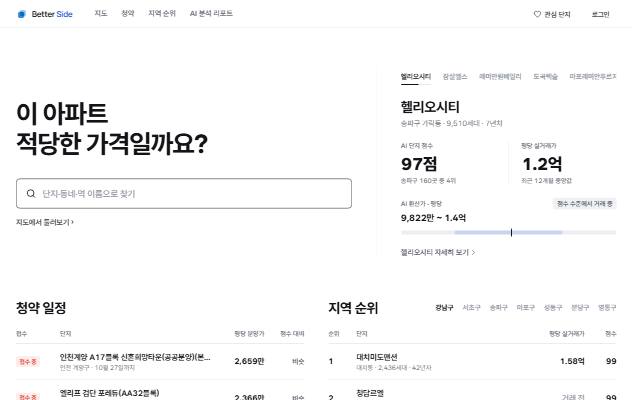
Task: Select the 도곡렉슬 apartment tab
Action: [545, 76]
